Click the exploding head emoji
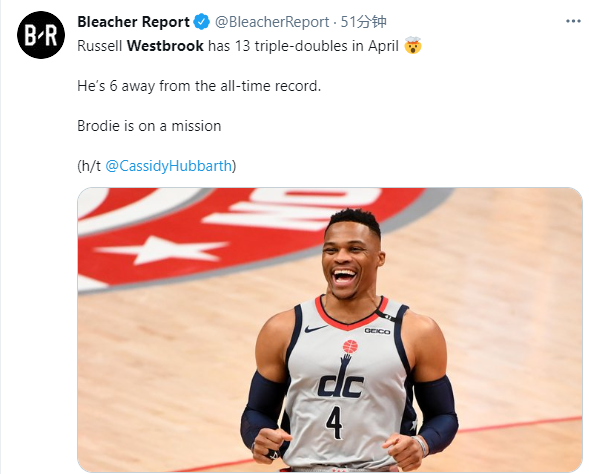Viewport: 589px width, 474px height. tap(413, 45)
